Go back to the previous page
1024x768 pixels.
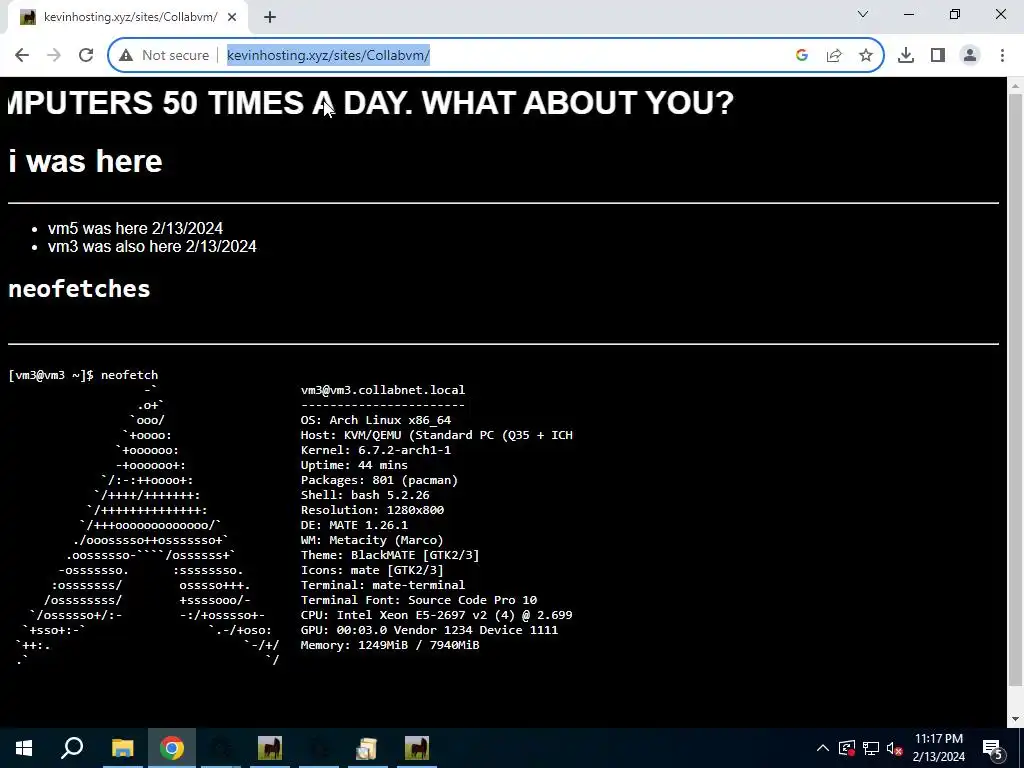(x=22, y=56)
